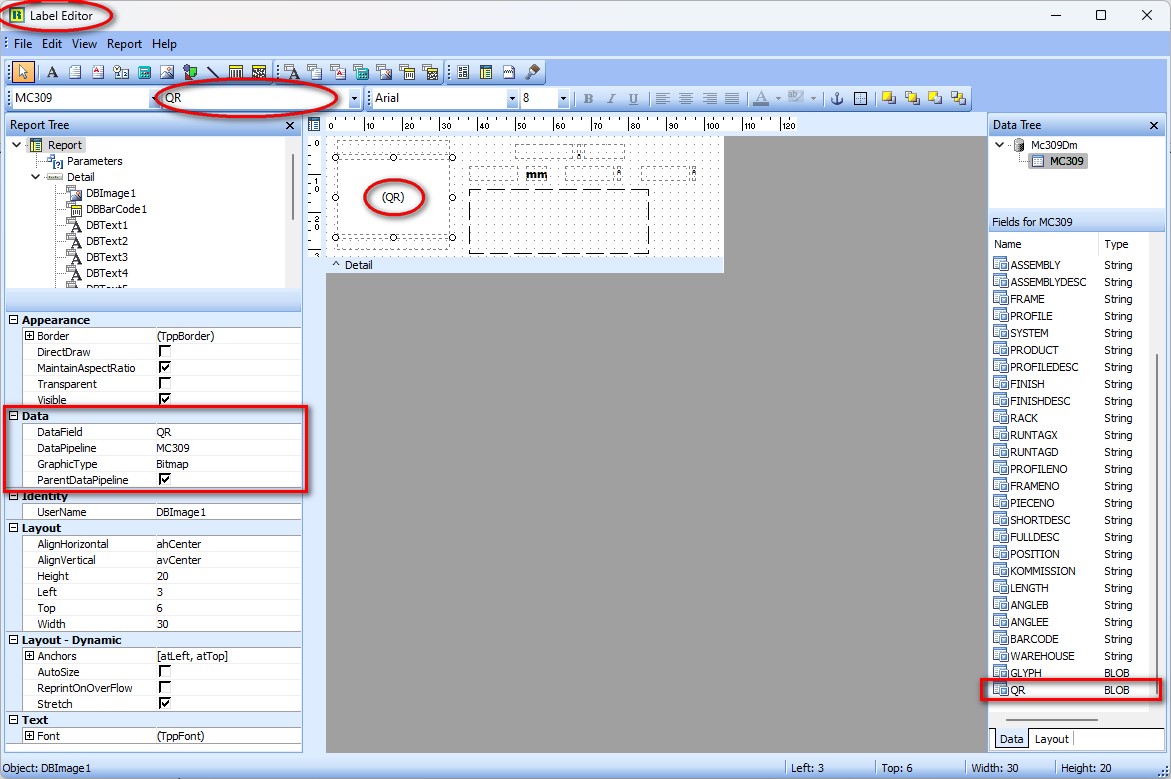Close the Data Tree panel

click(x=1154, y=125)
